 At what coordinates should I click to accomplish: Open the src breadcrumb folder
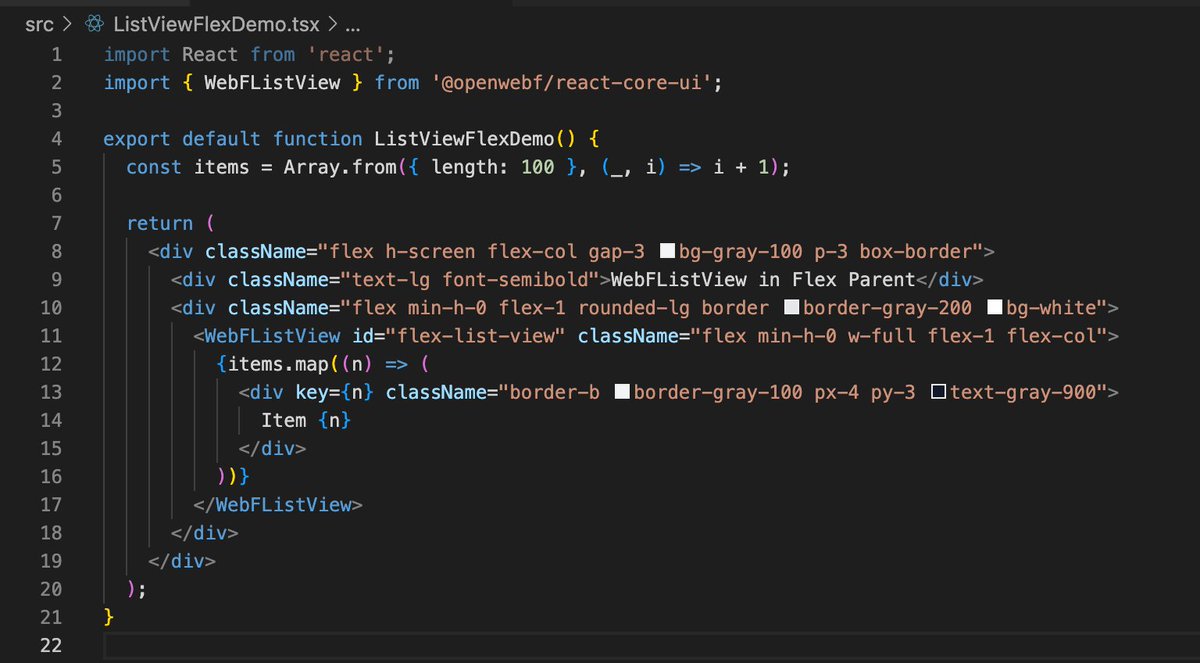tap(39, 23)
